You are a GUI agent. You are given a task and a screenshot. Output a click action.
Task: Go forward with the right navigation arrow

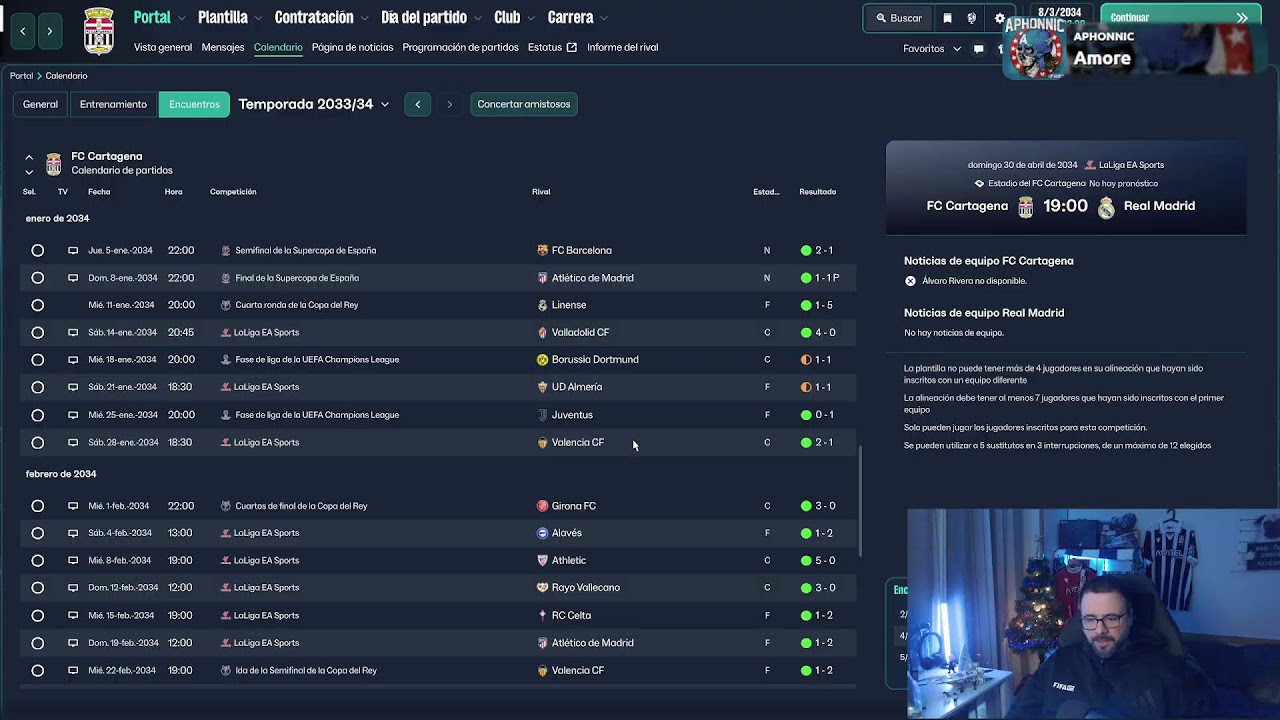pos(49,31)
